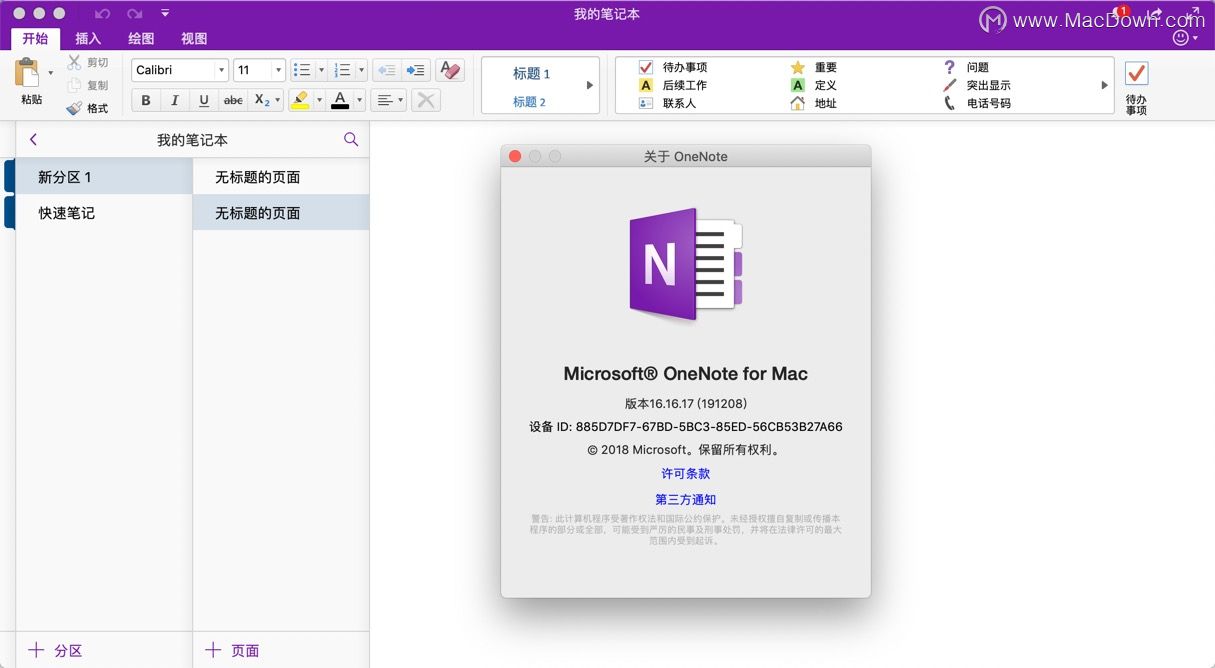Viewport: 1215px width, 668px height.
Task: Apply the 突出显示 highlight tag
Action: [977, 85]
